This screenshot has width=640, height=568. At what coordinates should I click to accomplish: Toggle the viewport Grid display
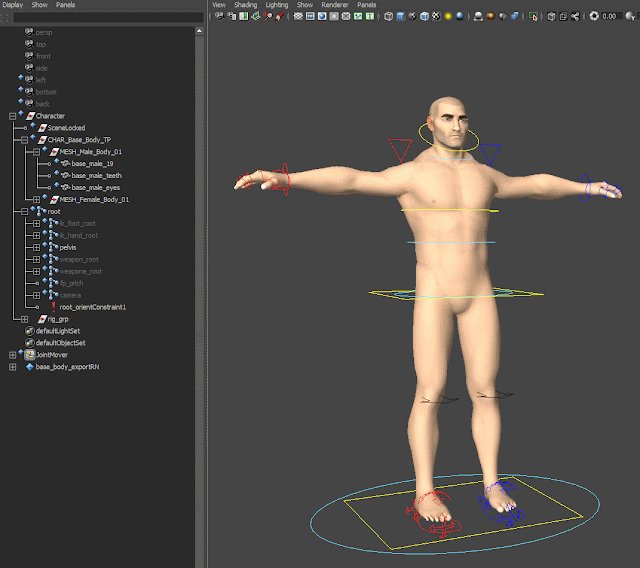pyautogui.click(x=298, y=16)
